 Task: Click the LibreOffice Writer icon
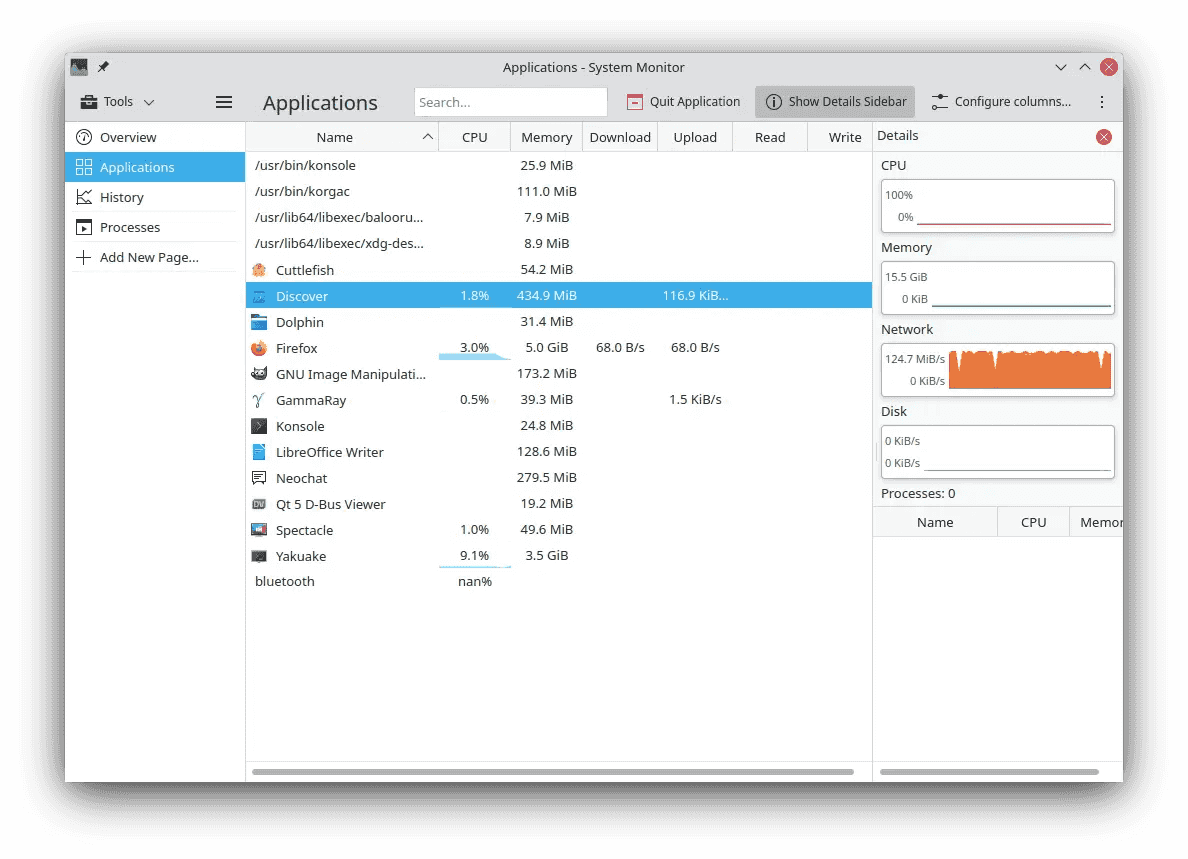point(260,452)
